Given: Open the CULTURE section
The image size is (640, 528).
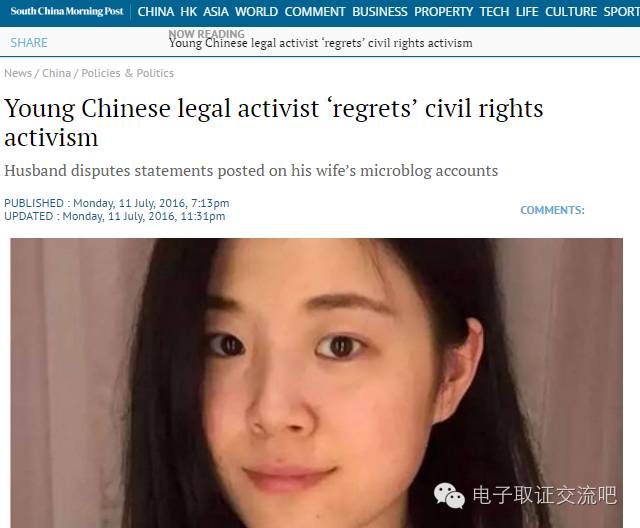Looking at the screenshot, I should pos(571,12).
